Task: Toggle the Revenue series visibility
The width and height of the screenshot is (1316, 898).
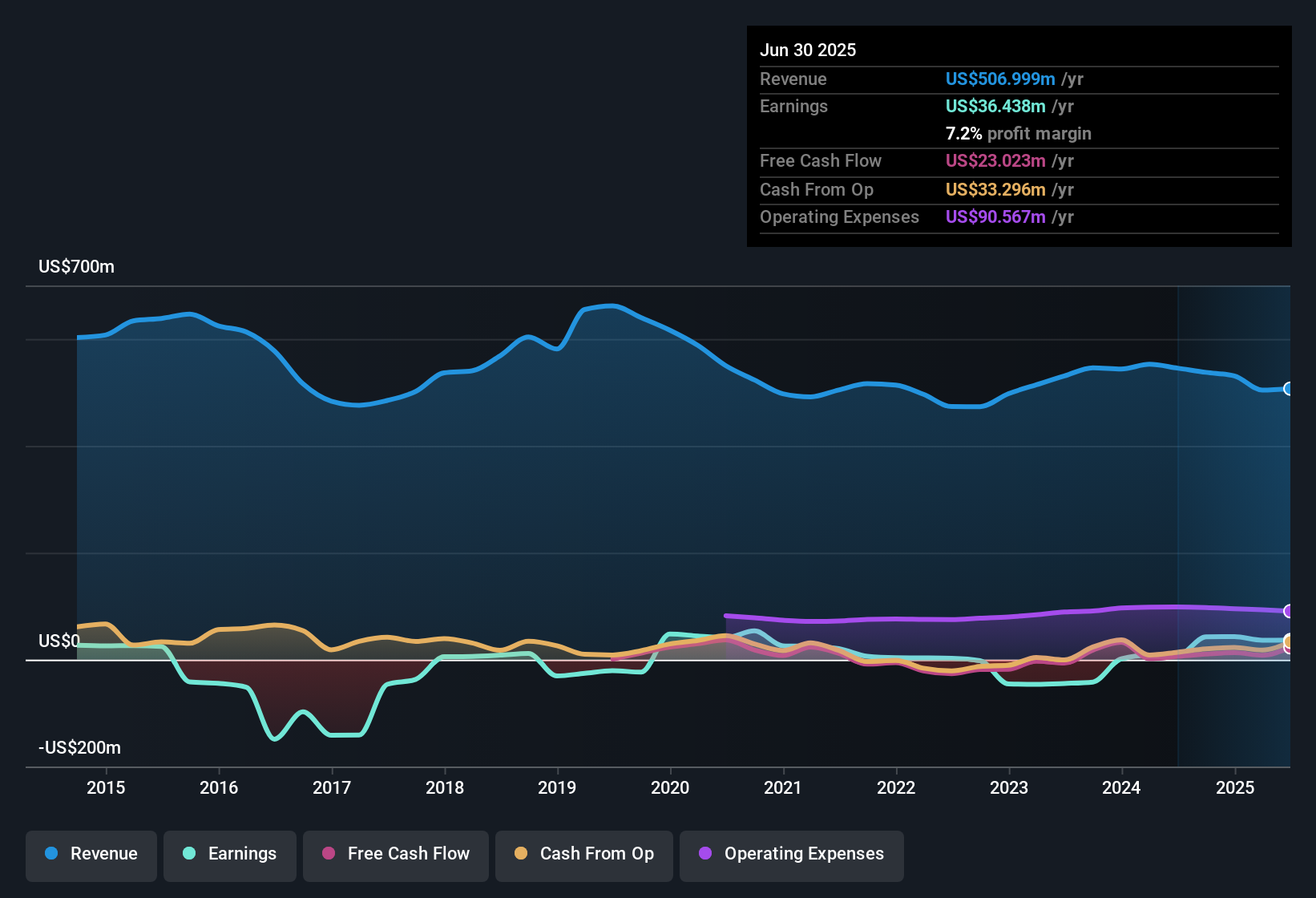Action: [x=91, y=854]
